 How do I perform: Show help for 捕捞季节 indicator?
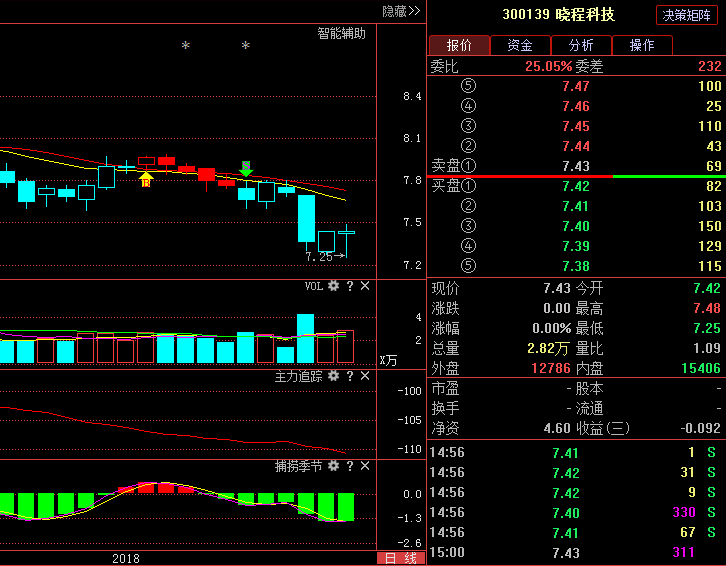pyautogui.click(x=350, y=466)
